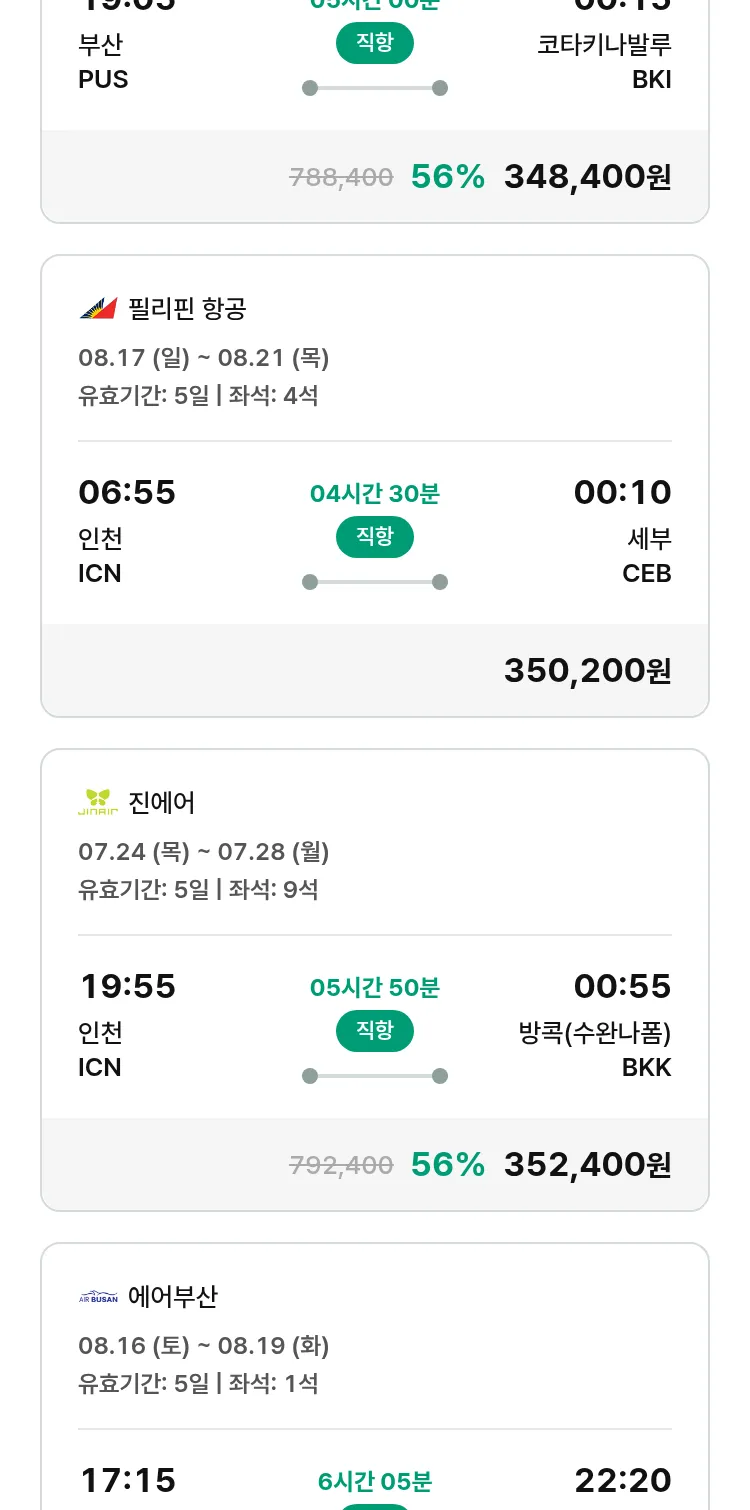
Task: Open the 에어부산 flight listing
Action: pyautogui.click(x=173, y=1297)
